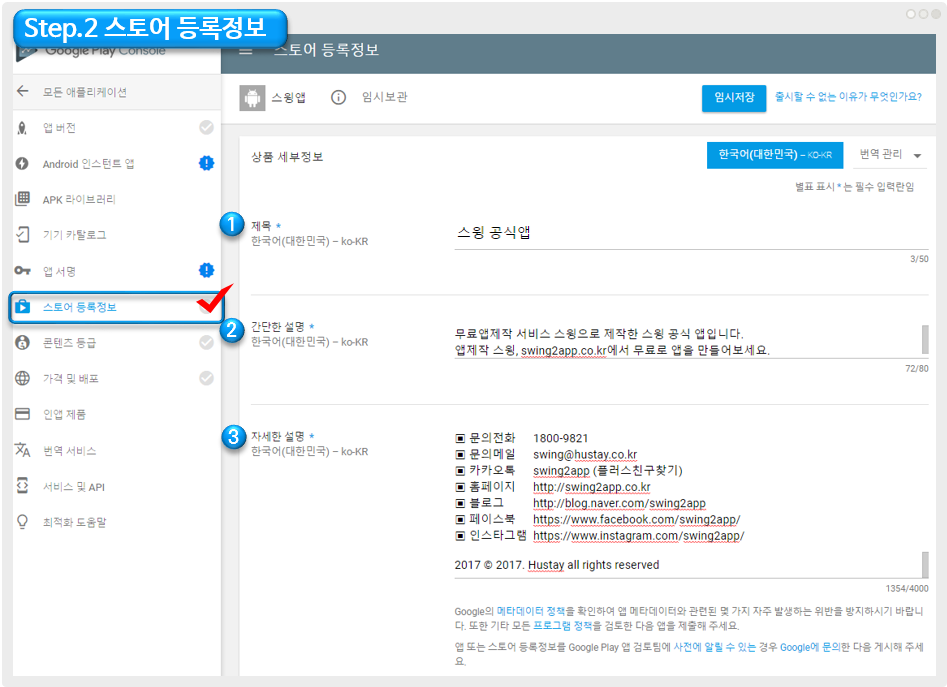Click the 1354/4000 character counter
The width and height of the screenshot is (947, 687).
(x=907, y=589)
